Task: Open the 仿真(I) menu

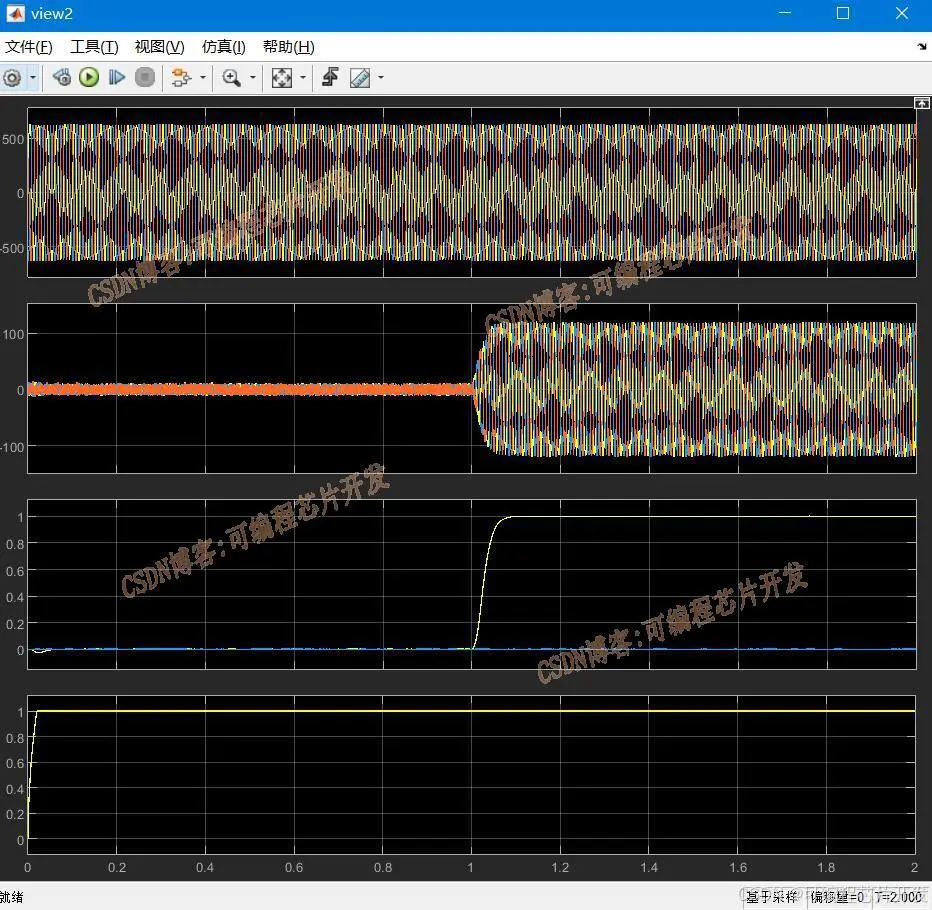Action: coord(223,46)
